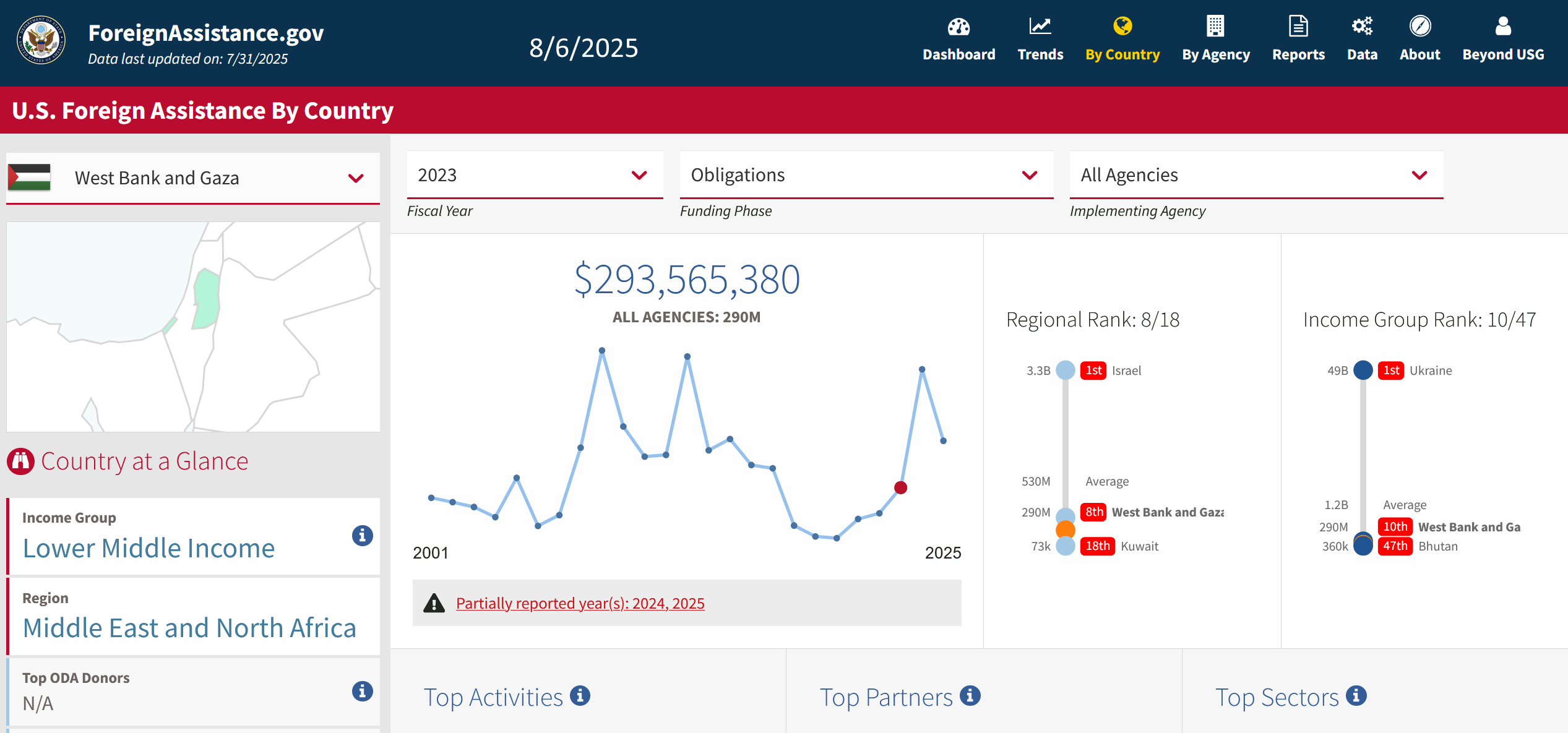Click the Top Sectors heading
This screenshot has width=1568, height=733.
[1277, 697]
